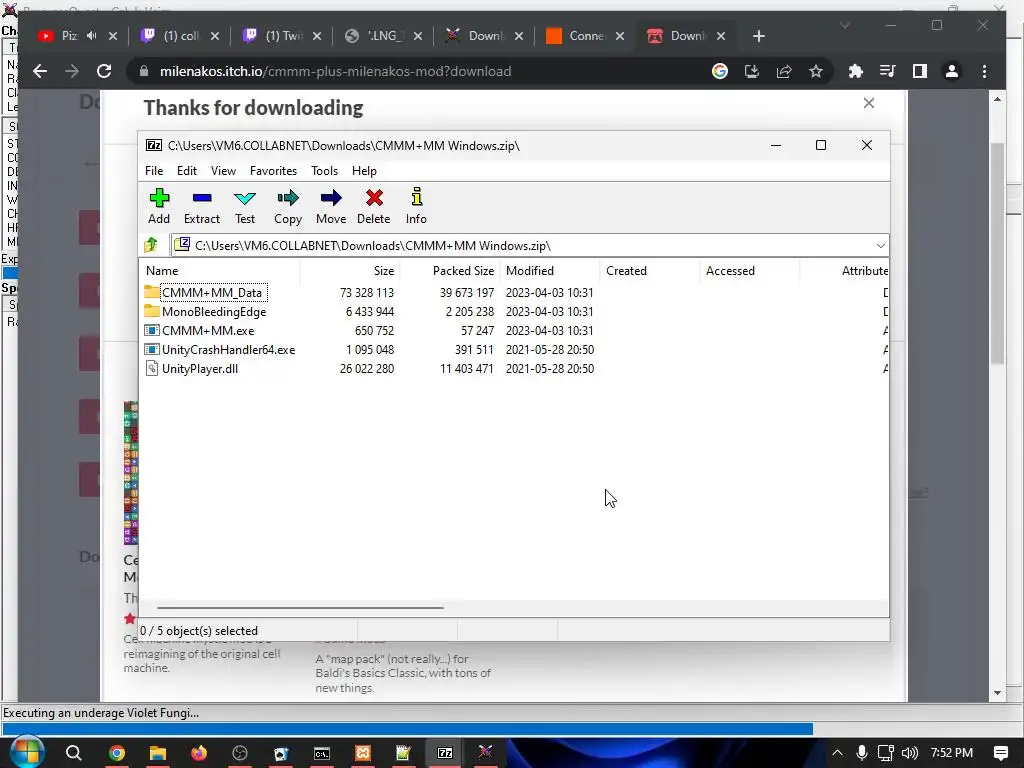Switch to the 7-Zip taskbar button

[445, 753]
